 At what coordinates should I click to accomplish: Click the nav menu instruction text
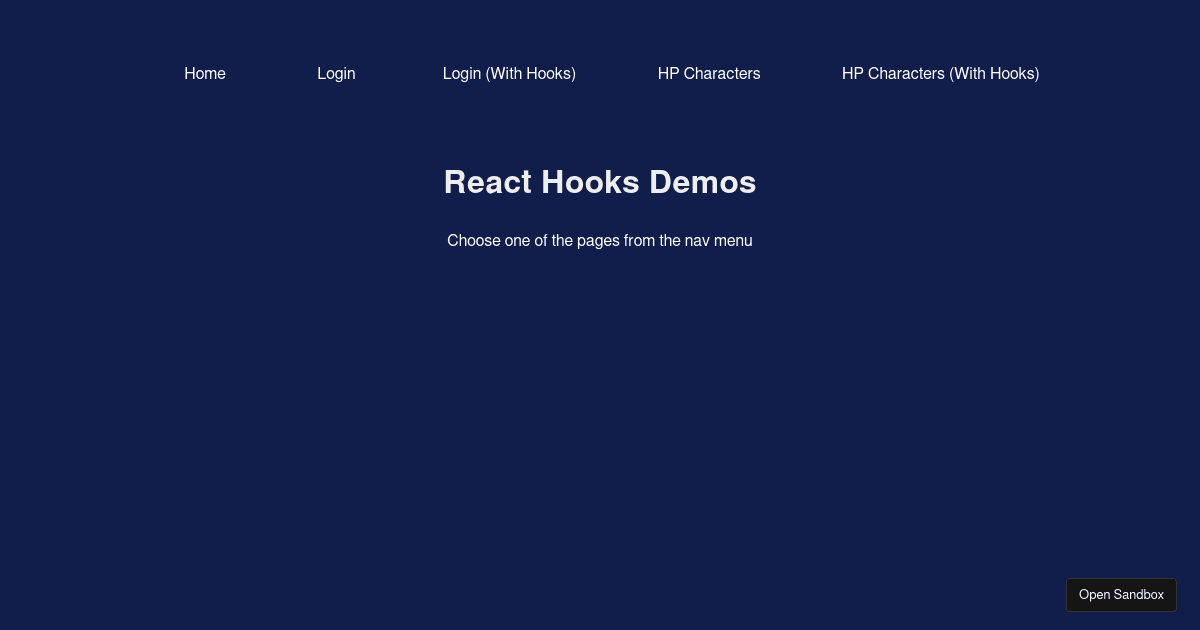point(600,240)
